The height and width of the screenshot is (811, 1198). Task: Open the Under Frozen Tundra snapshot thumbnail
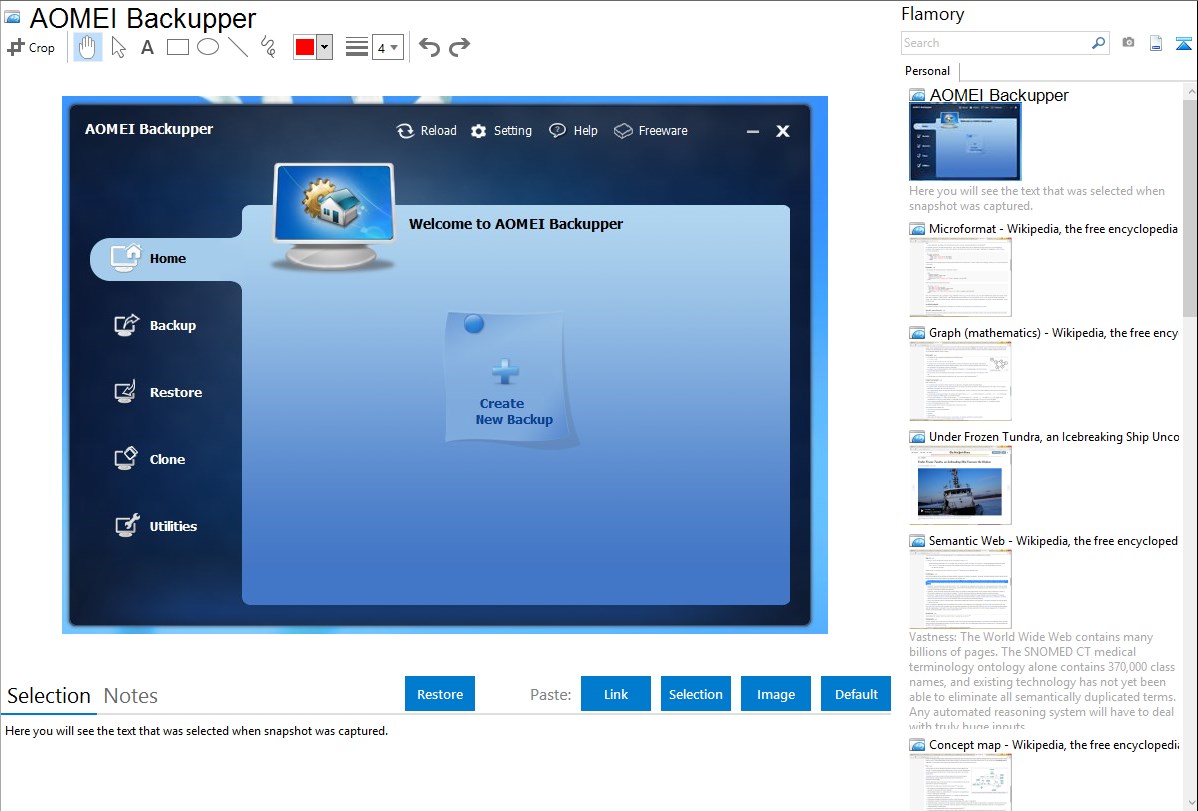960,485
